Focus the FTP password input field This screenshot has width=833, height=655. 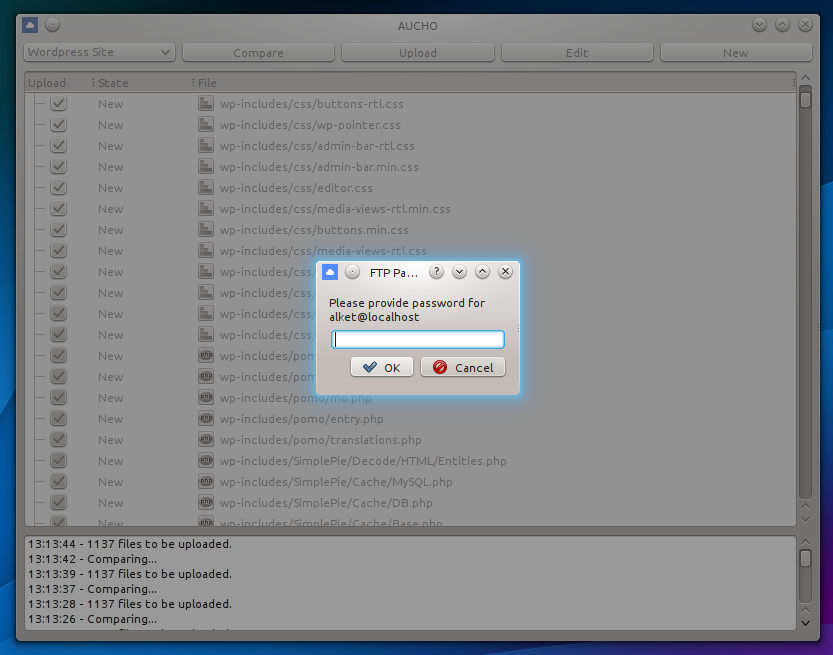pyautogui.click(x=418, y=339)
